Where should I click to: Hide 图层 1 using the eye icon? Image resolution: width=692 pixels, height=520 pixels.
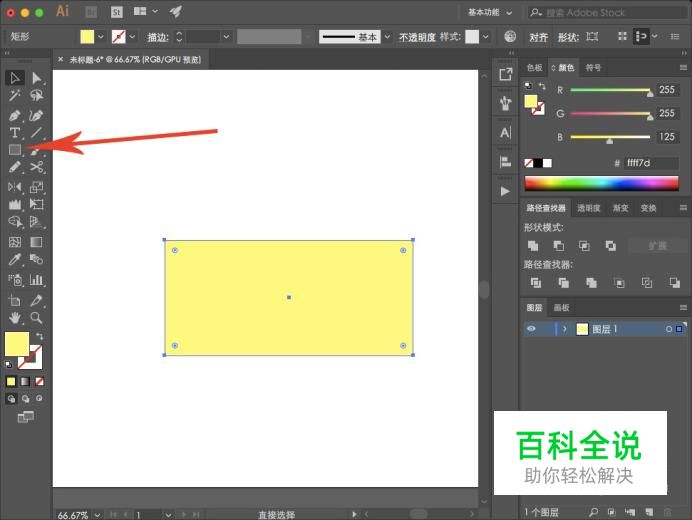coord(532,329)
